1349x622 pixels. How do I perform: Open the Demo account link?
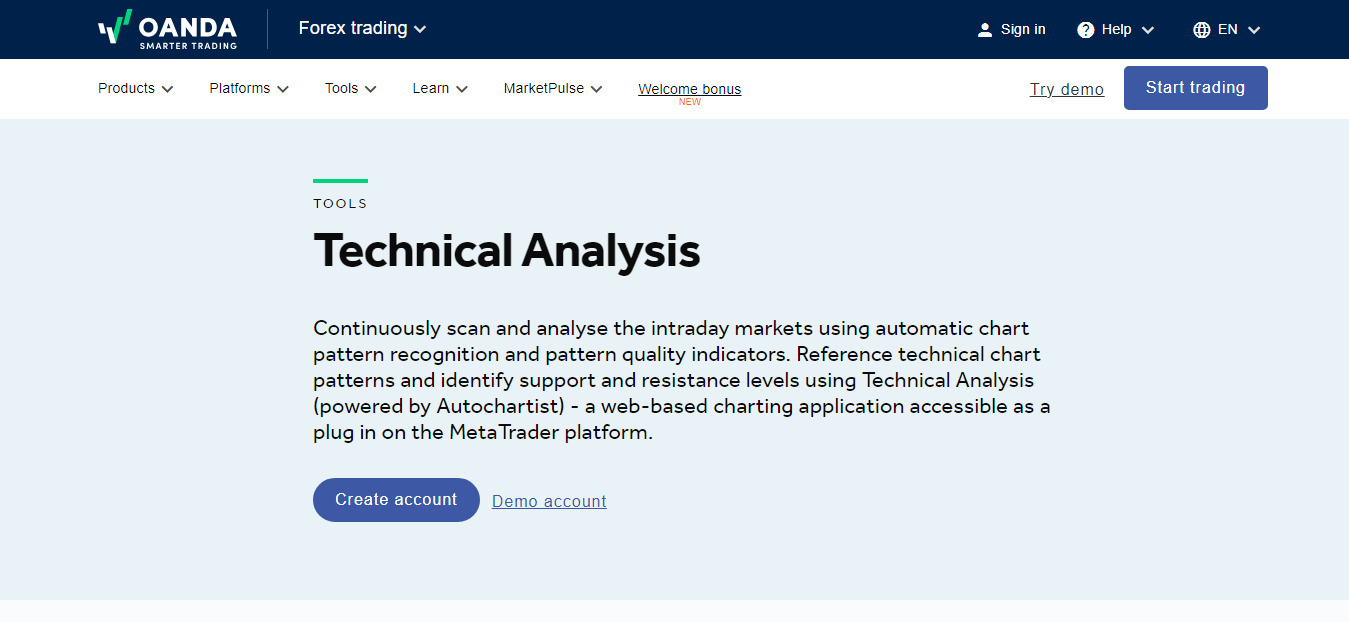(549, 501)
